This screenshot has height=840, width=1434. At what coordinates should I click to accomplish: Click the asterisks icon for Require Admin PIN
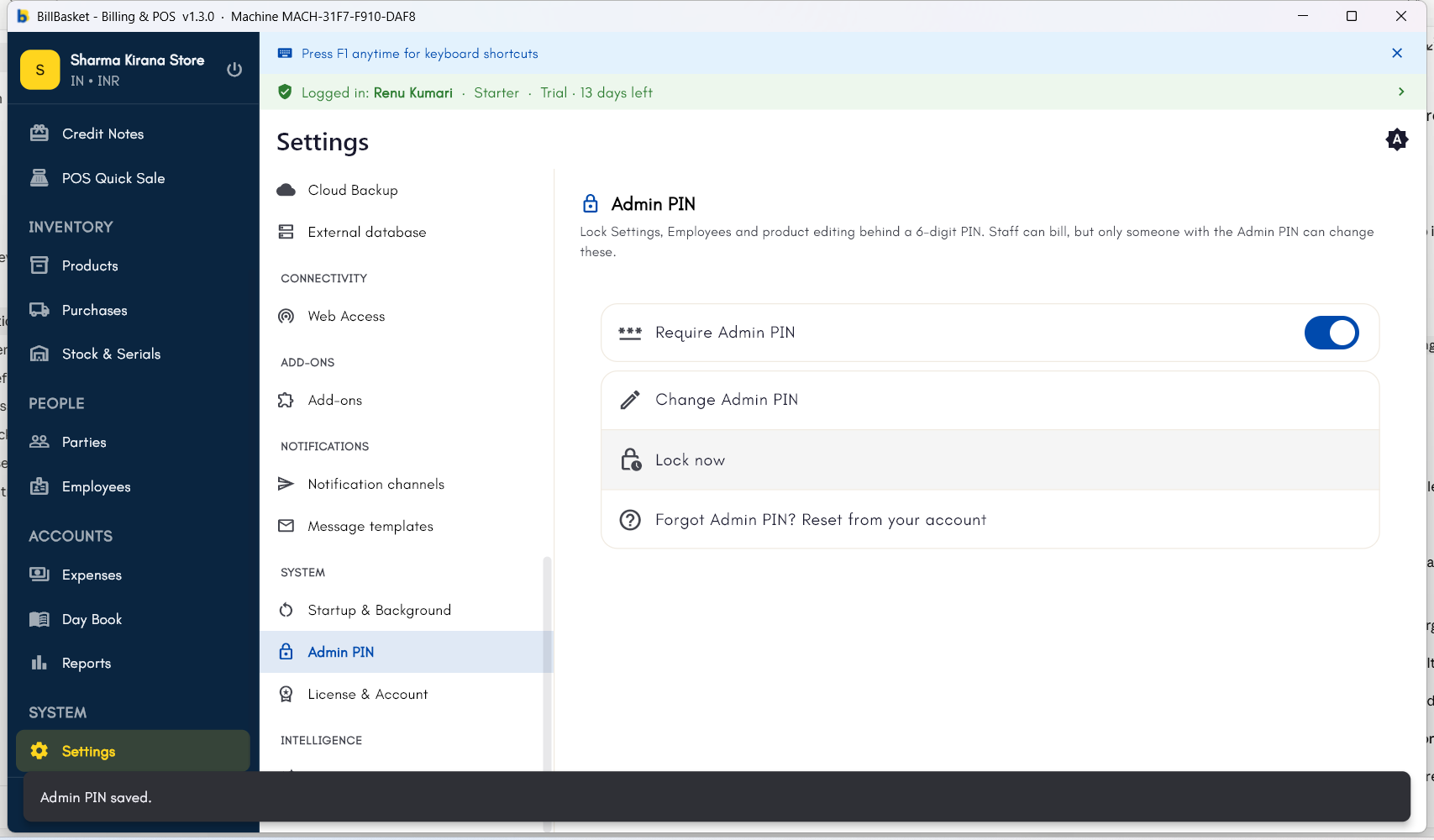(x=630, y=333)
